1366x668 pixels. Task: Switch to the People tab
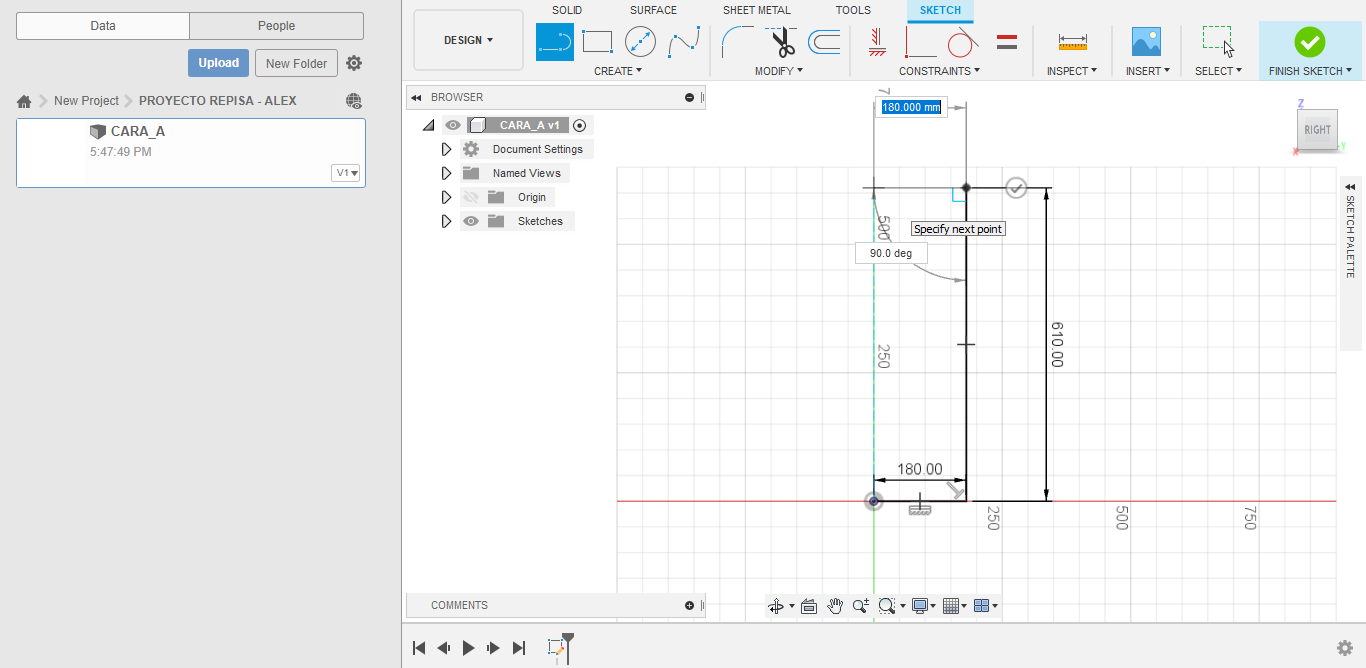(276, 26)
